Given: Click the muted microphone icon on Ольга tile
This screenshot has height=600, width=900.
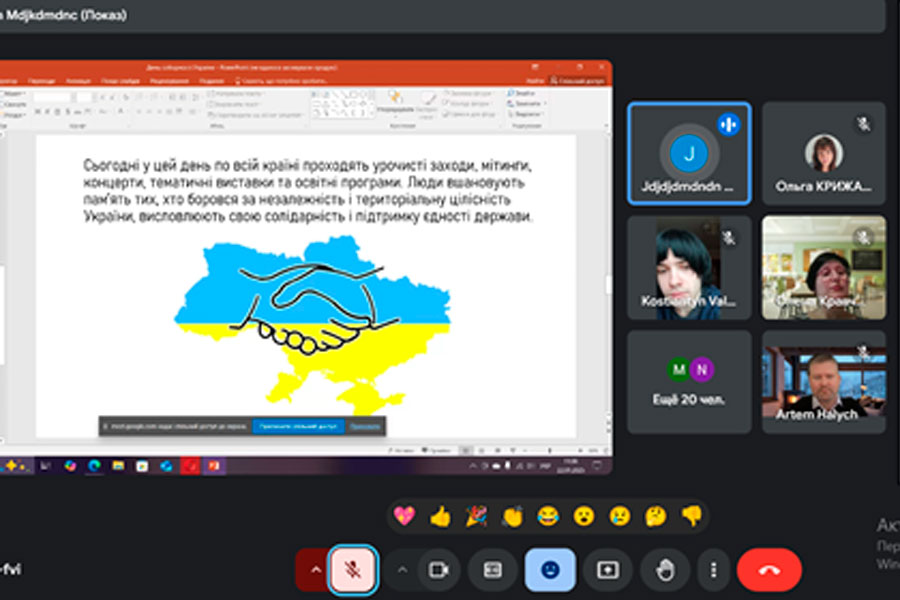Looking at the screenshot, I should [x=863, y=123].
